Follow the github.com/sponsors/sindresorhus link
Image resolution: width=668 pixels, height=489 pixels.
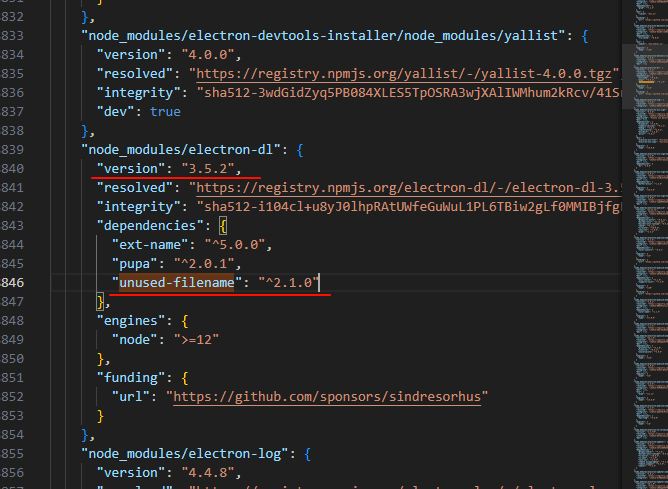tap(327, 397)
